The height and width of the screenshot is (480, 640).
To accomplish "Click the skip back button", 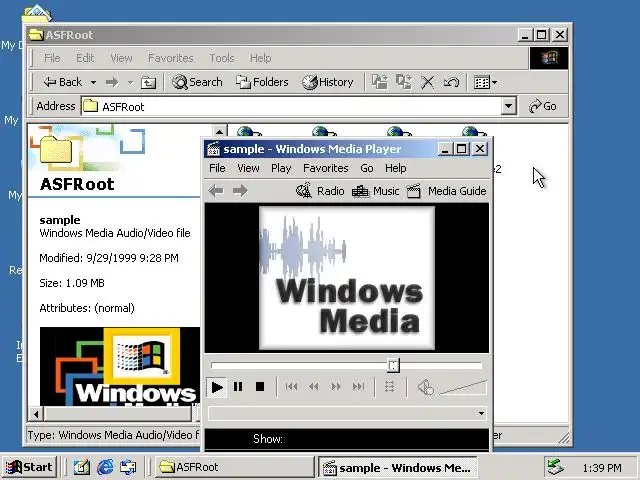I will pos(291,387).
